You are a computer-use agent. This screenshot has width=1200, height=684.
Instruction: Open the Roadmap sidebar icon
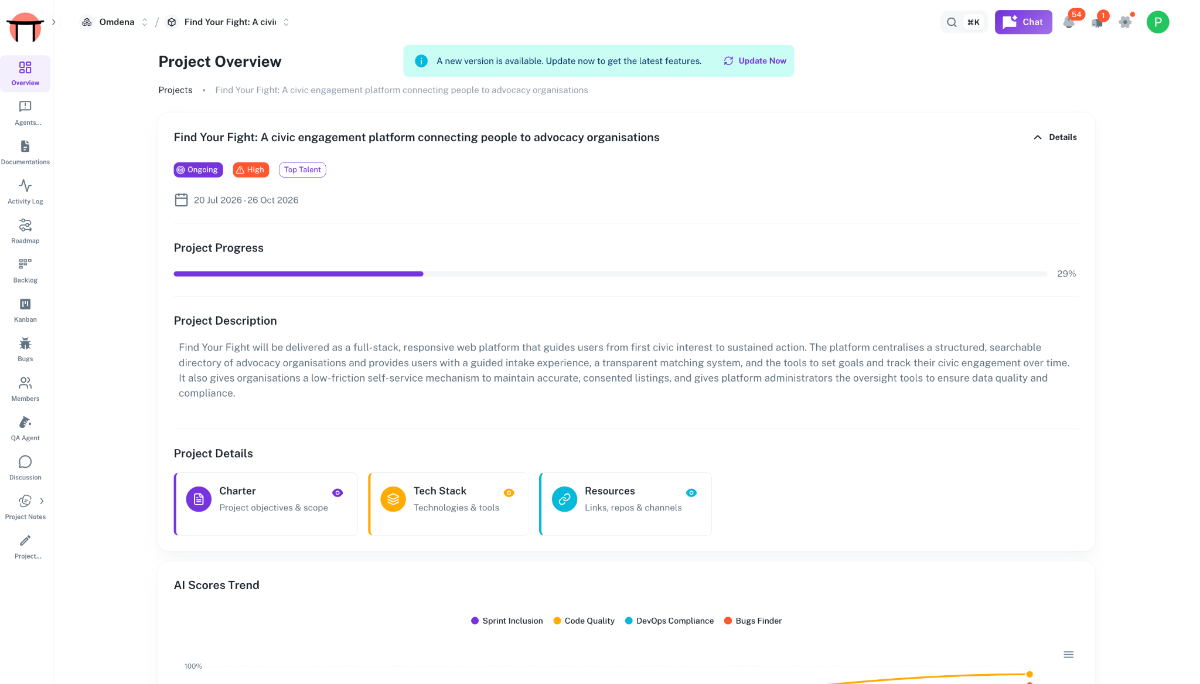[25, 225]
